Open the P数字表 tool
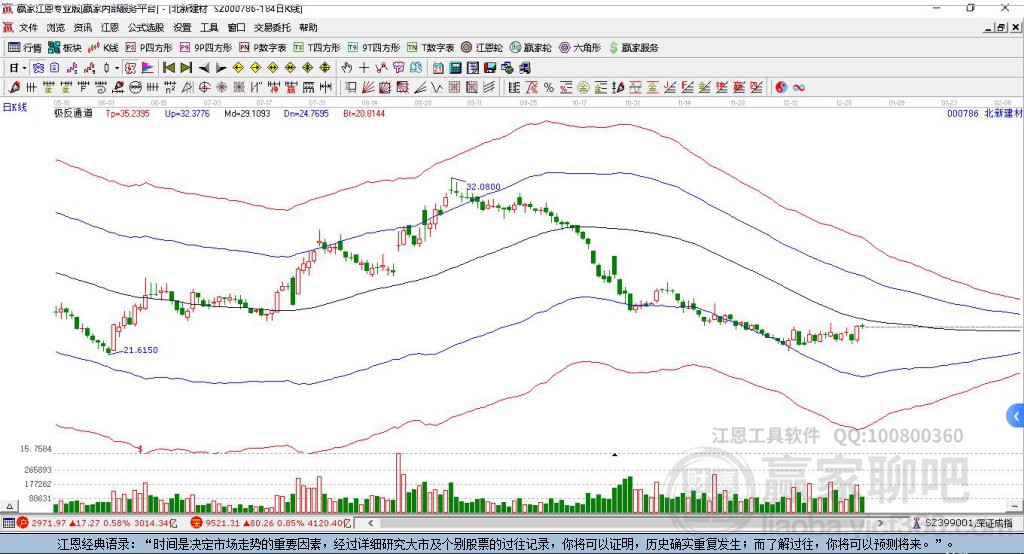The width and height of the screenshot is (1024, 554). (x=263, y=48)
